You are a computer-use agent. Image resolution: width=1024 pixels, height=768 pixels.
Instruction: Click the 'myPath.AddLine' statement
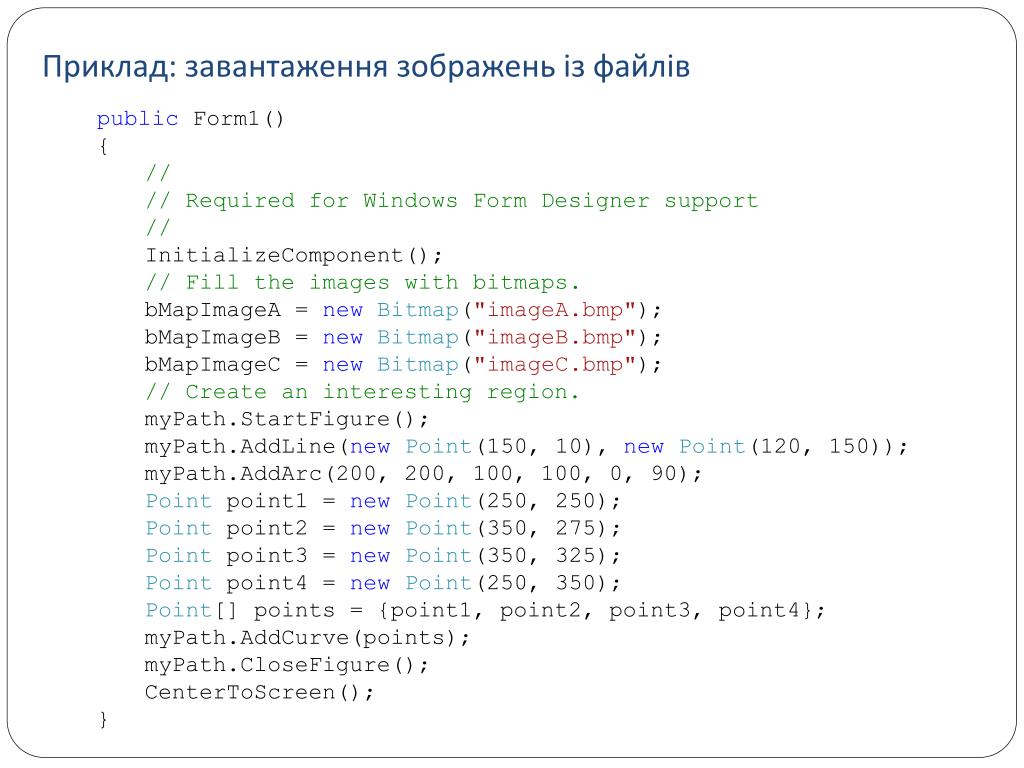[526, 447]
